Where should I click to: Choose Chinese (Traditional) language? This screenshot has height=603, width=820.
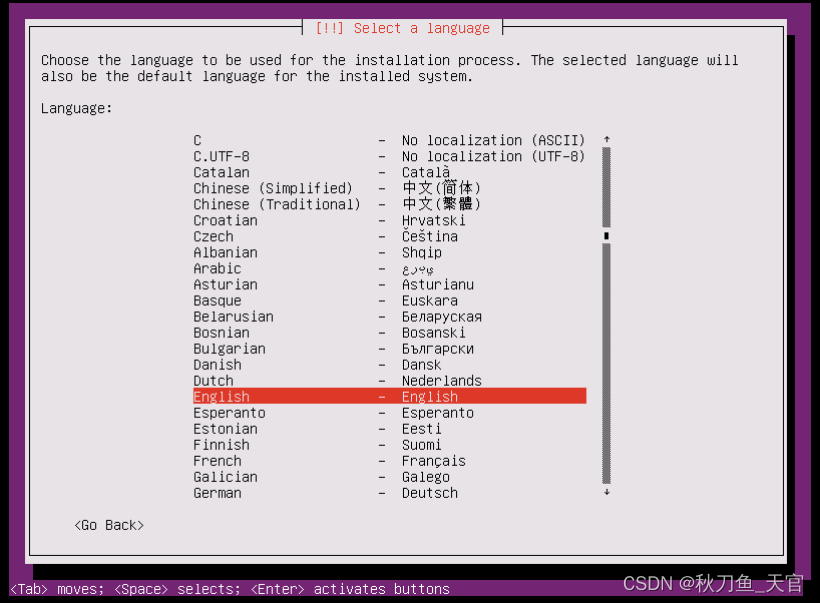[390, 204]
